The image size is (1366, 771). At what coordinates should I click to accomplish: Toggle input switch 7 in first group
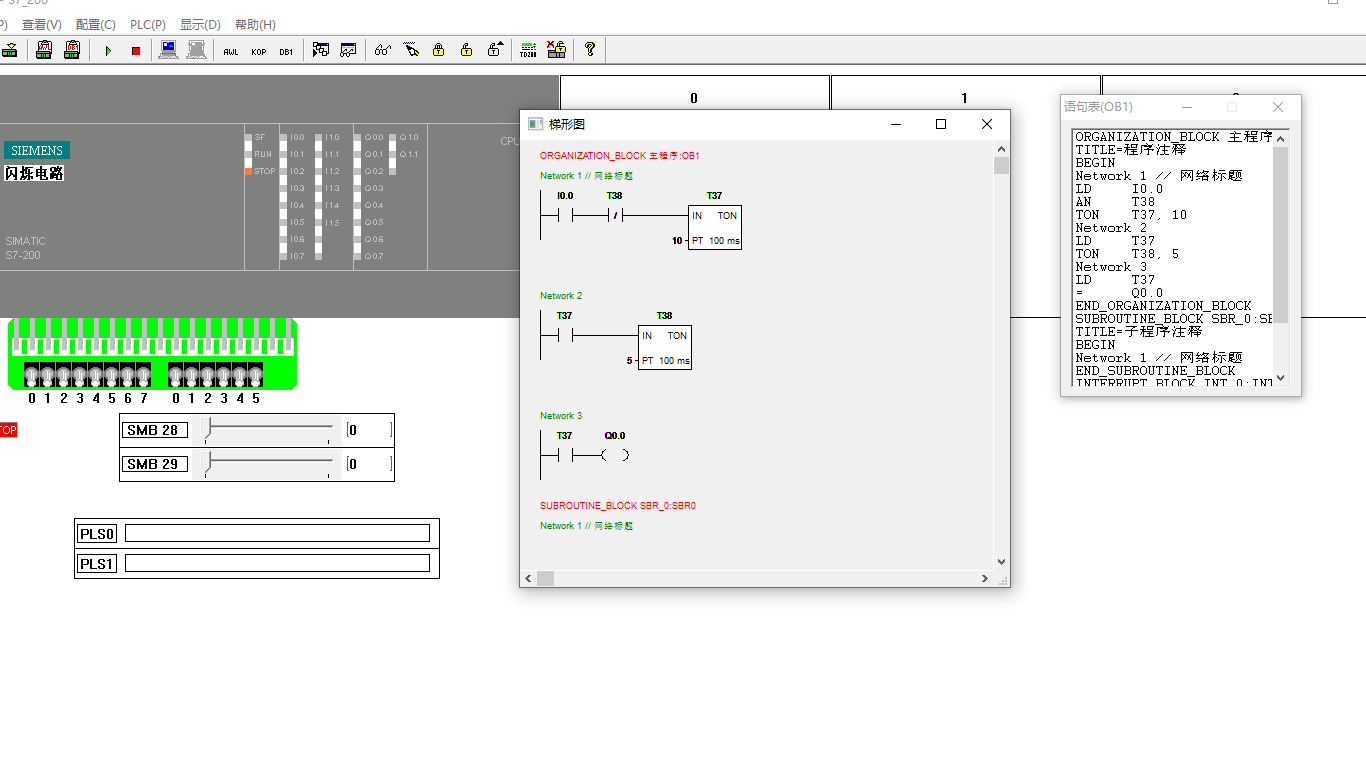coord(143,376)
